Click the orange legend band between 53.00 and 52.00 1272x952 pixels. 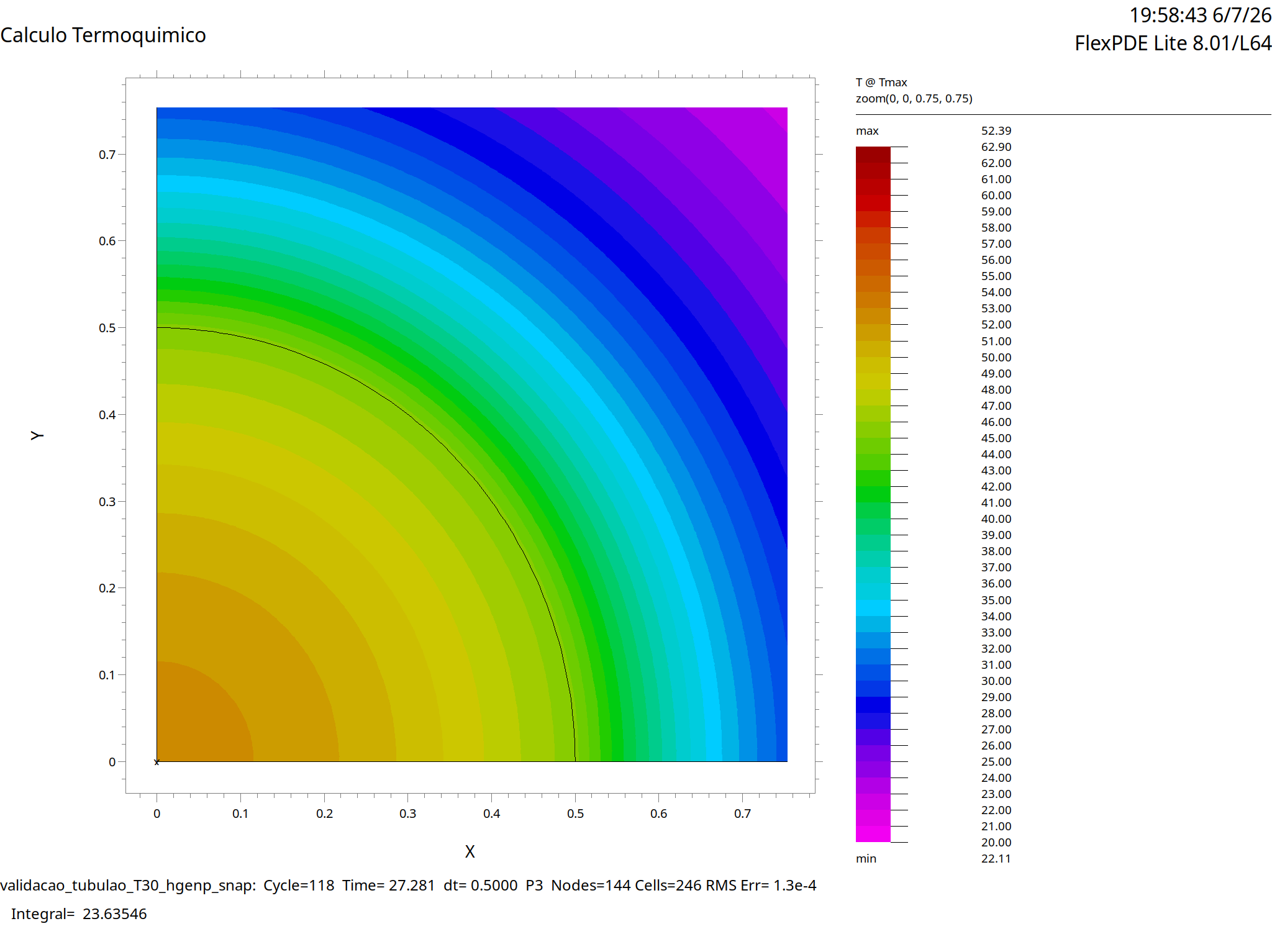tap(873, 316)
